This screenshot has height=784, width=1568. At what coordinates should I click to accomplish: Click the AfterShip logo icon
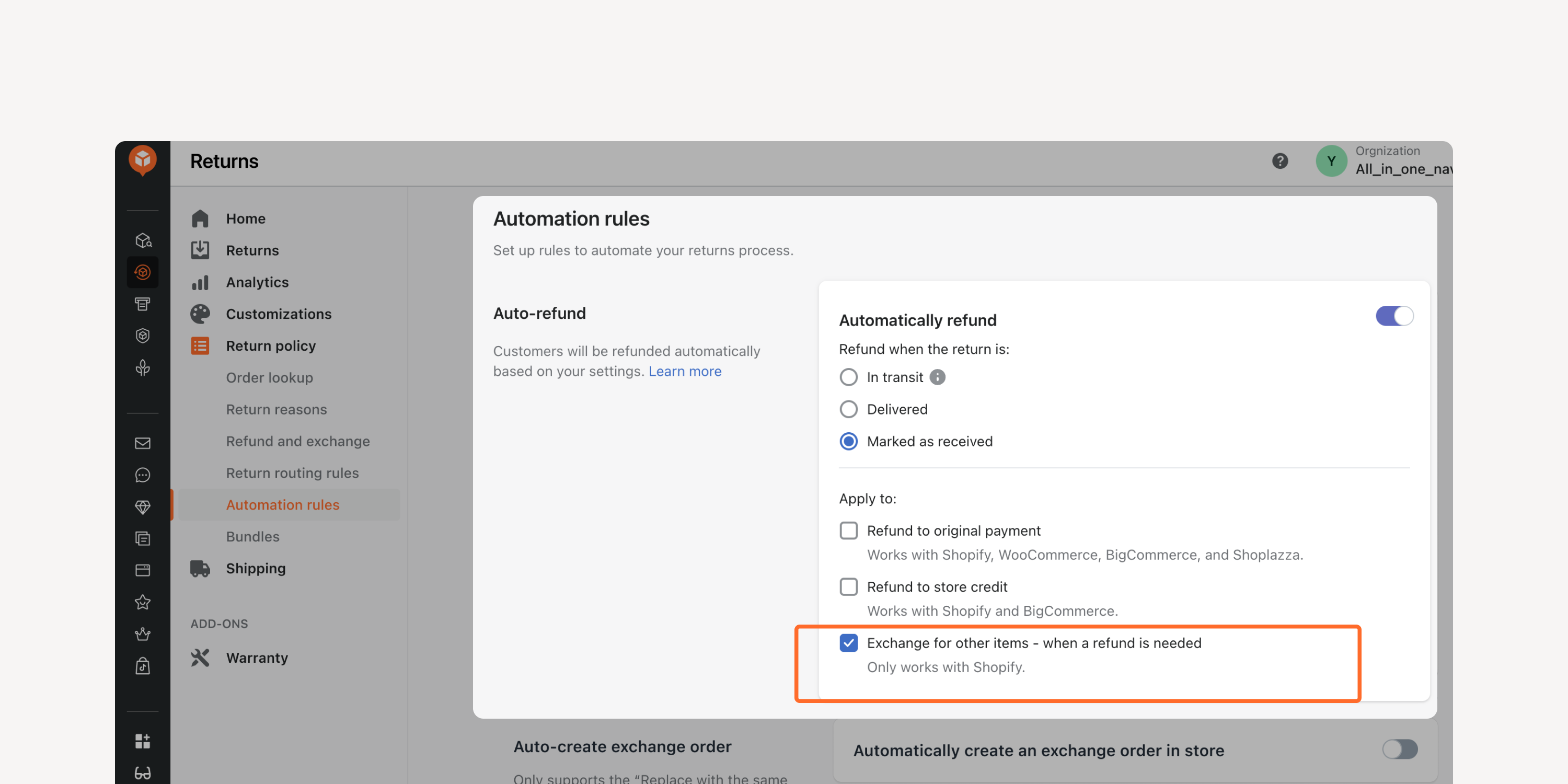[x=143, y=160]
